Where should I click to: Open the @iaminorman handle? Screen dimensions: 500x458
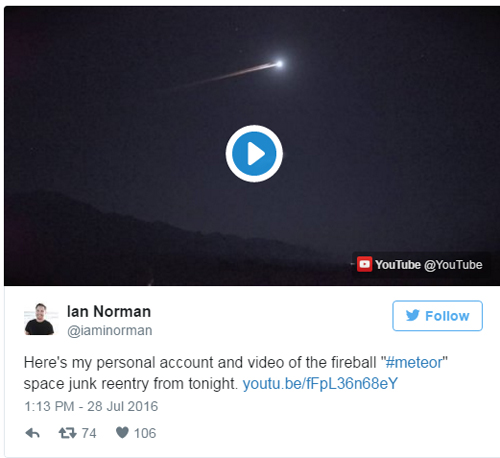(110, 330)
